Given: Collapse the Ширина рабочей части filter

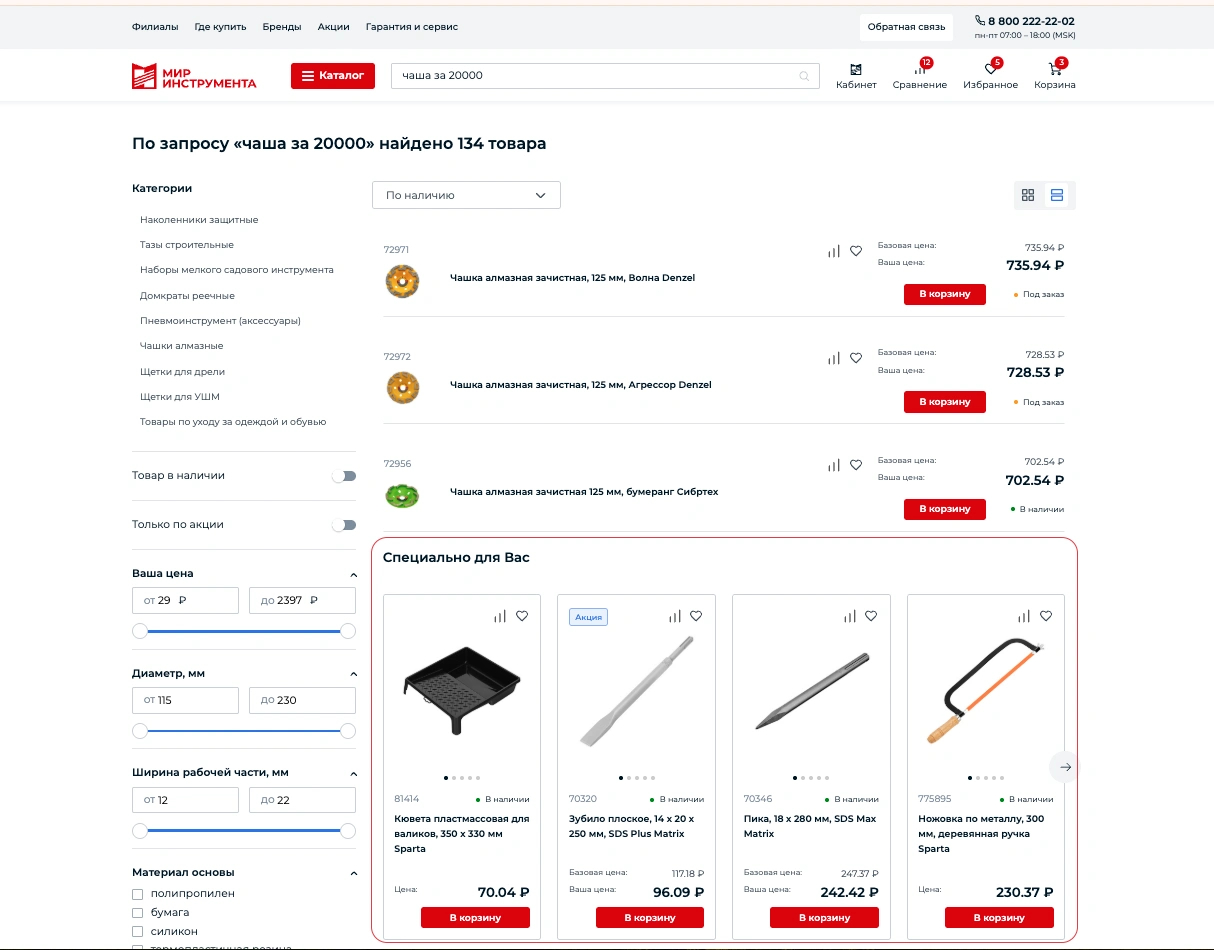Looking at the screenshot, I should (x=353, y=774).
